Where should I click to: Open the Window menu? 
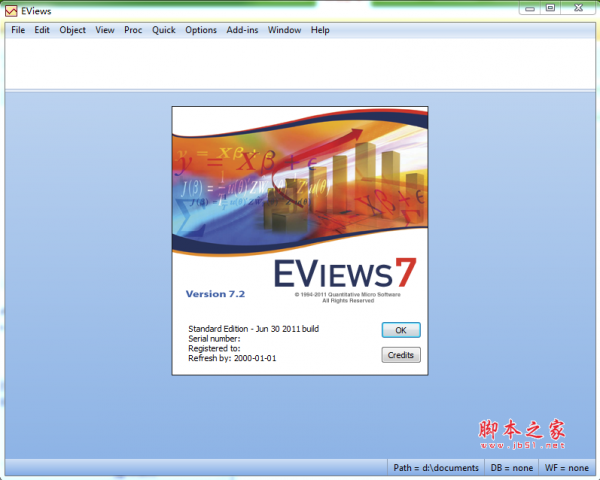[284, 30]
